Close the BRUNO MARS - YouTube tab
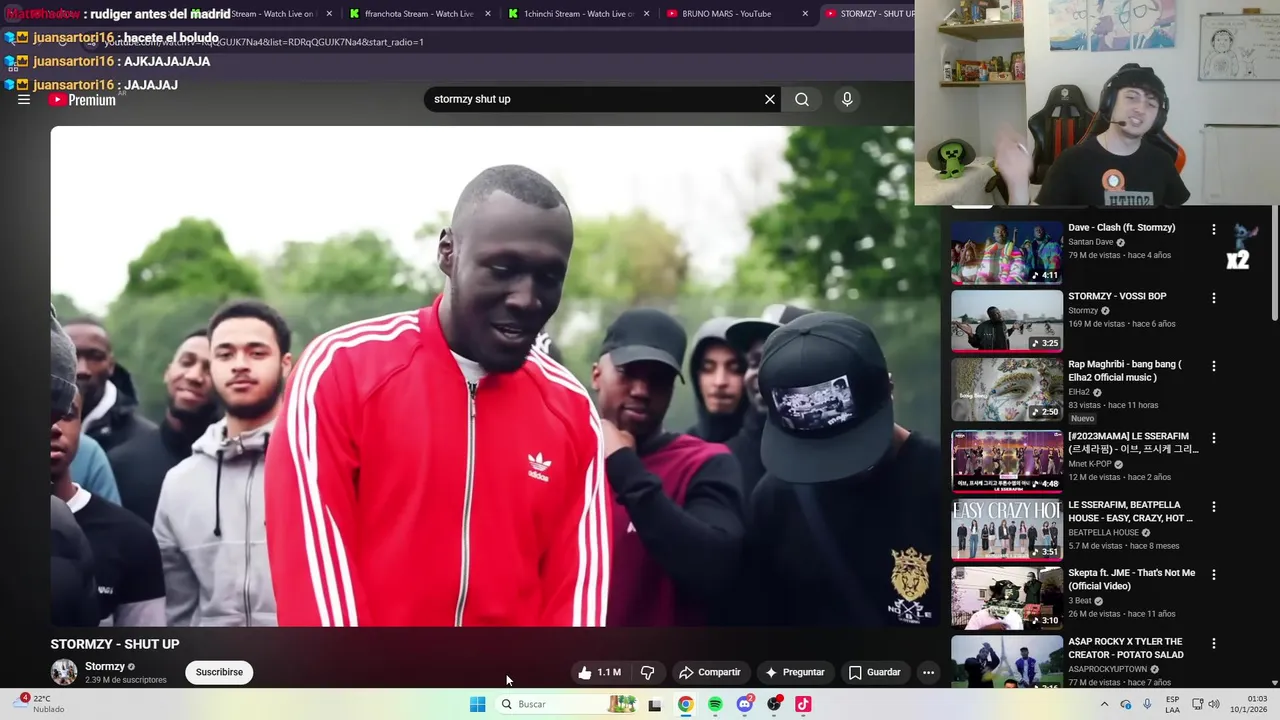This screenshot has height=720, width=1280. [805, 14]
